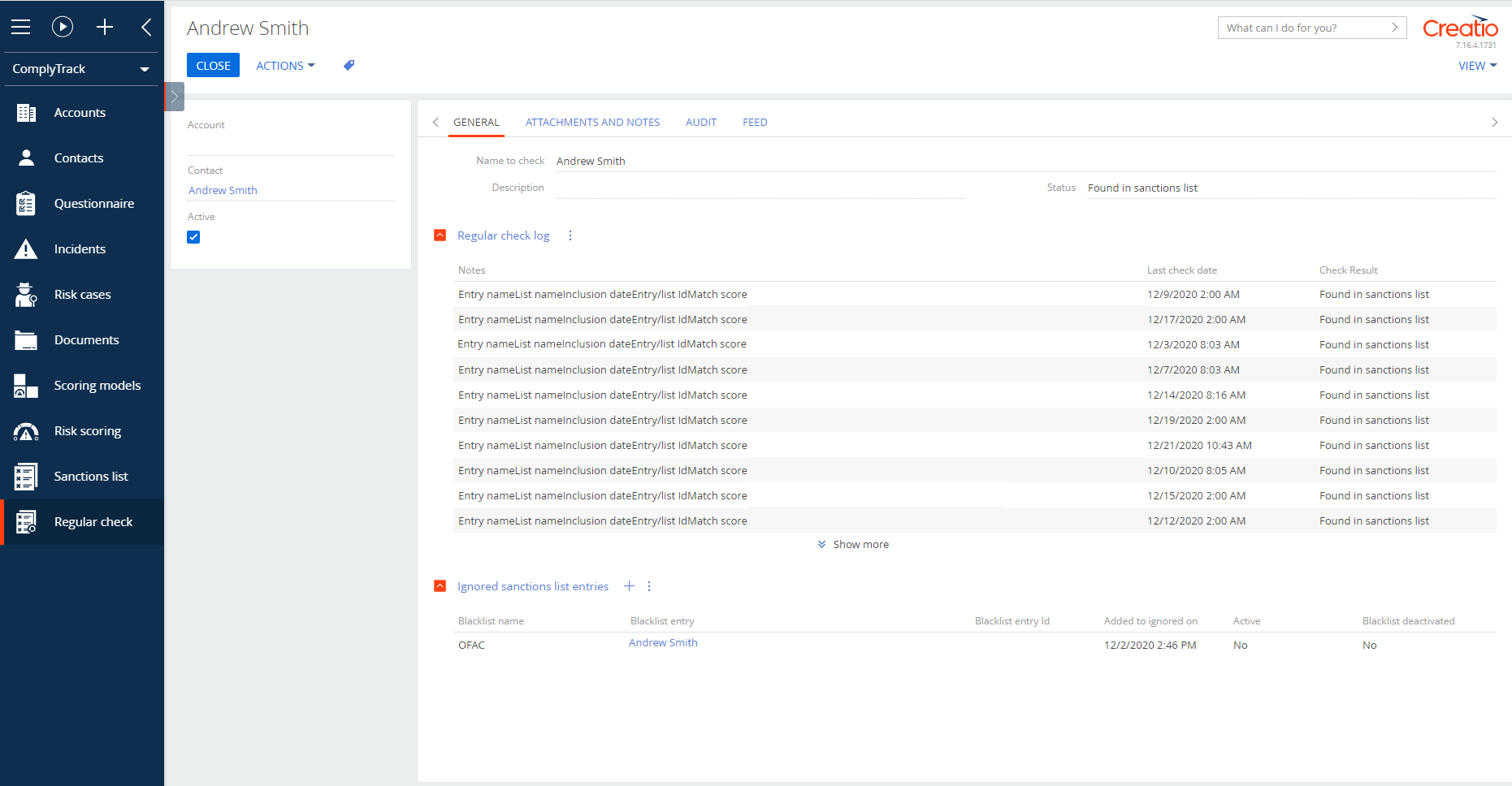
Task: Open the ACTIONS dropdown
Action: click(284, 65)
